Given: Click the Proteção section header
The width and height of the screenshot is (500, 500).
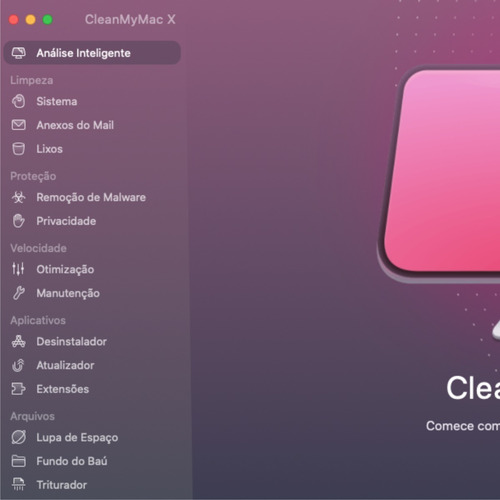Looking at the screenshot, I should click(x=33, y=176).
